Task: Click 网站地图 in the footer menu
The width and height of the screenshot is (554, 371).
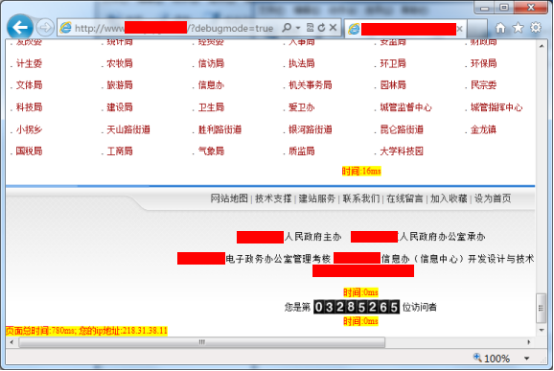Action: pyautogui.click(x=229, y=199)
